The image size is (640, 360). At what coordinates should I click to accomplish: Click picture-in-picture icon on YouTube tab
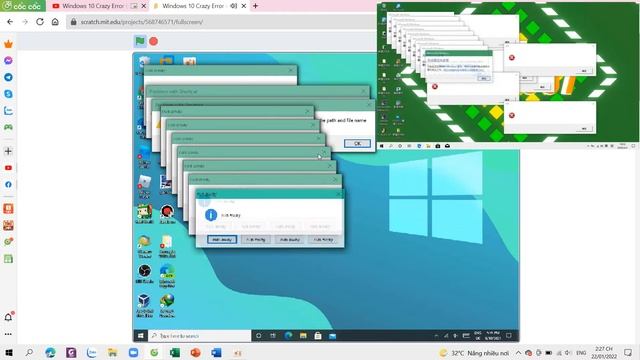coord(134,6)
